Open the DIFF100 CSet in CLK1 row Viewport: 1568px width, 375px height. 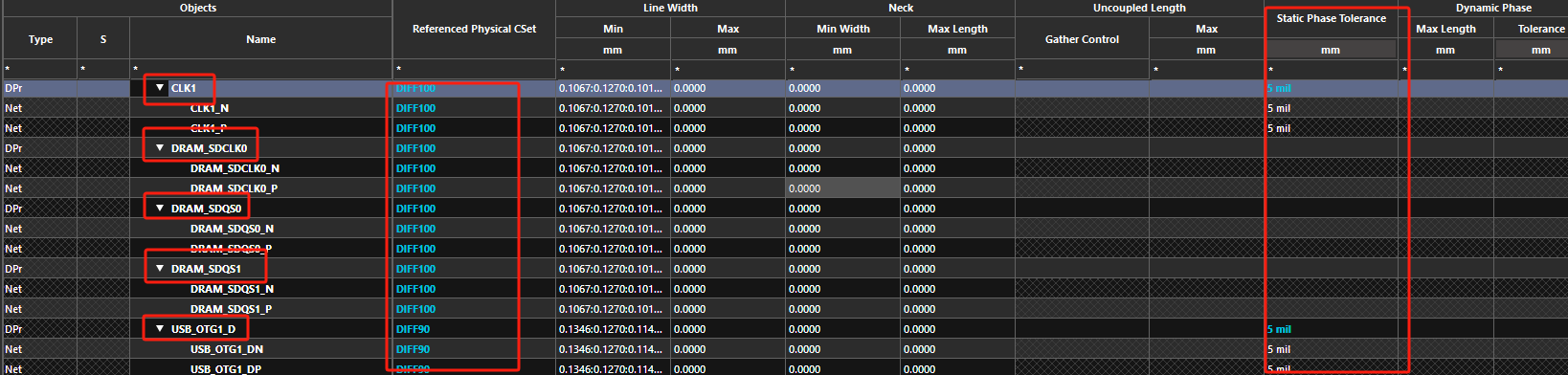click(x=415, y=88)
